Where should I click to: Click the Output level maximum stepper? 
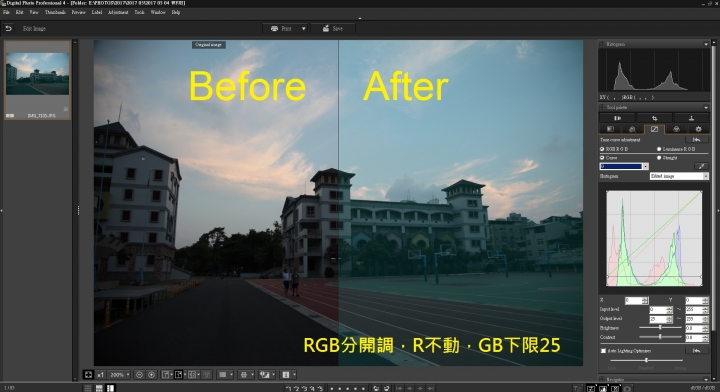(x=705, y=319)
